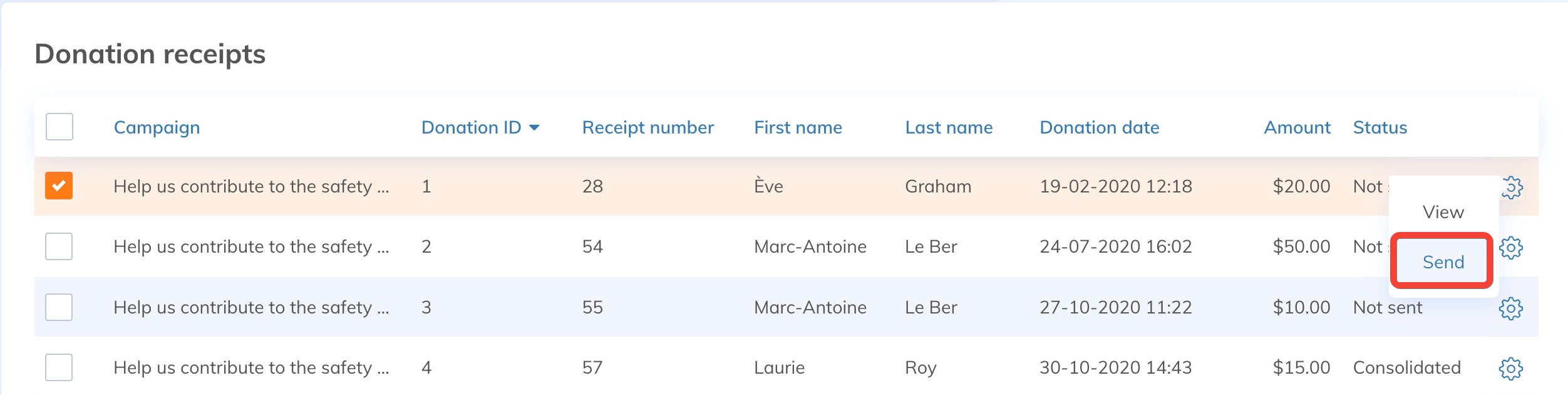The image size is (1568, 395).
Task: Tick the checkbox for donation ID 3
Action: click(x=59, y=307)
